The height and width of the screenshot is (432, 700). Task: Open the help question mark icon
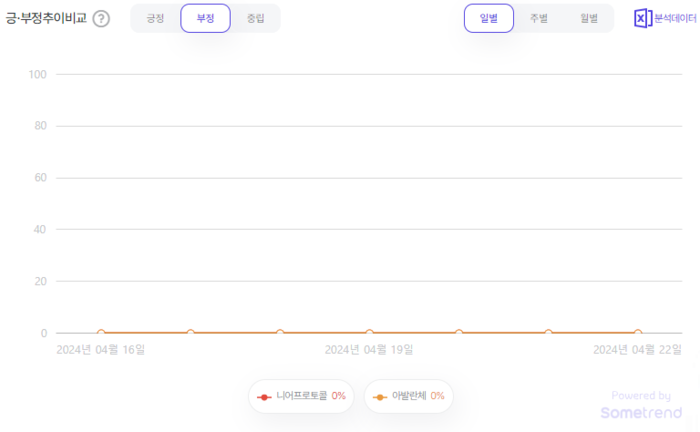pyautogui.click(x=101, y=19)
